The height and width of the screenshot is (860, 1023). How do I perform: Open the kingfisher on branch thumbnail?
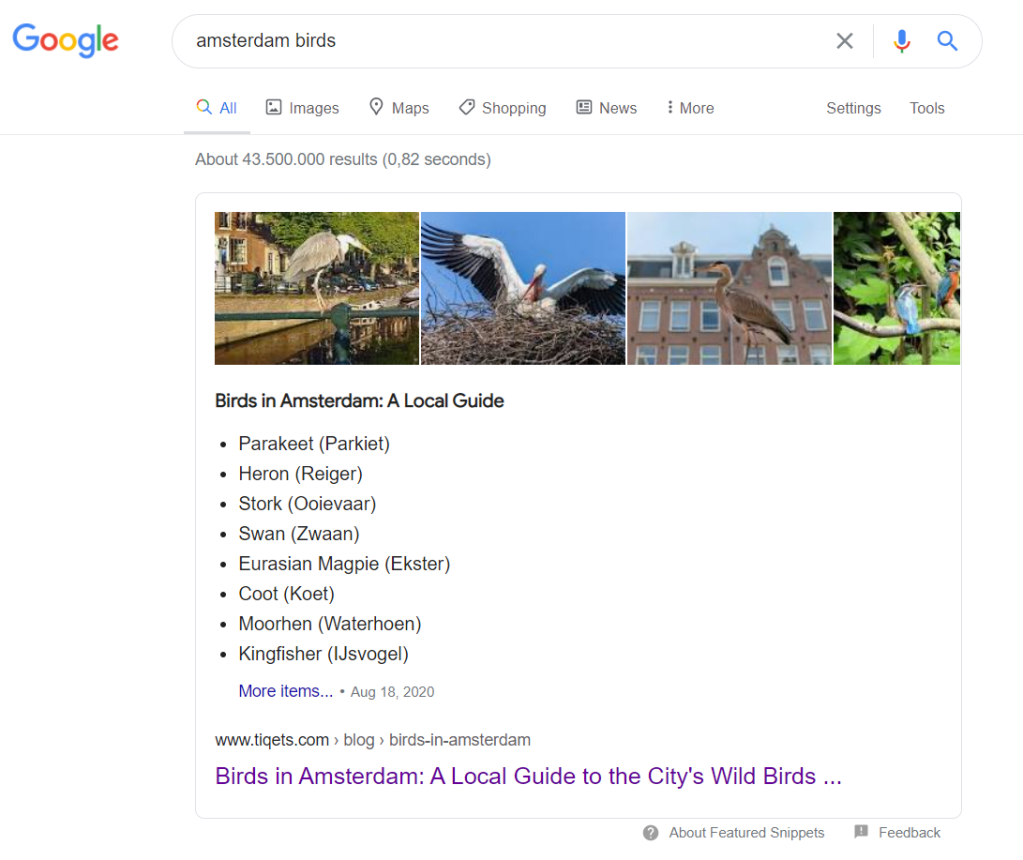pyautogui.click(x=896, y=288)
